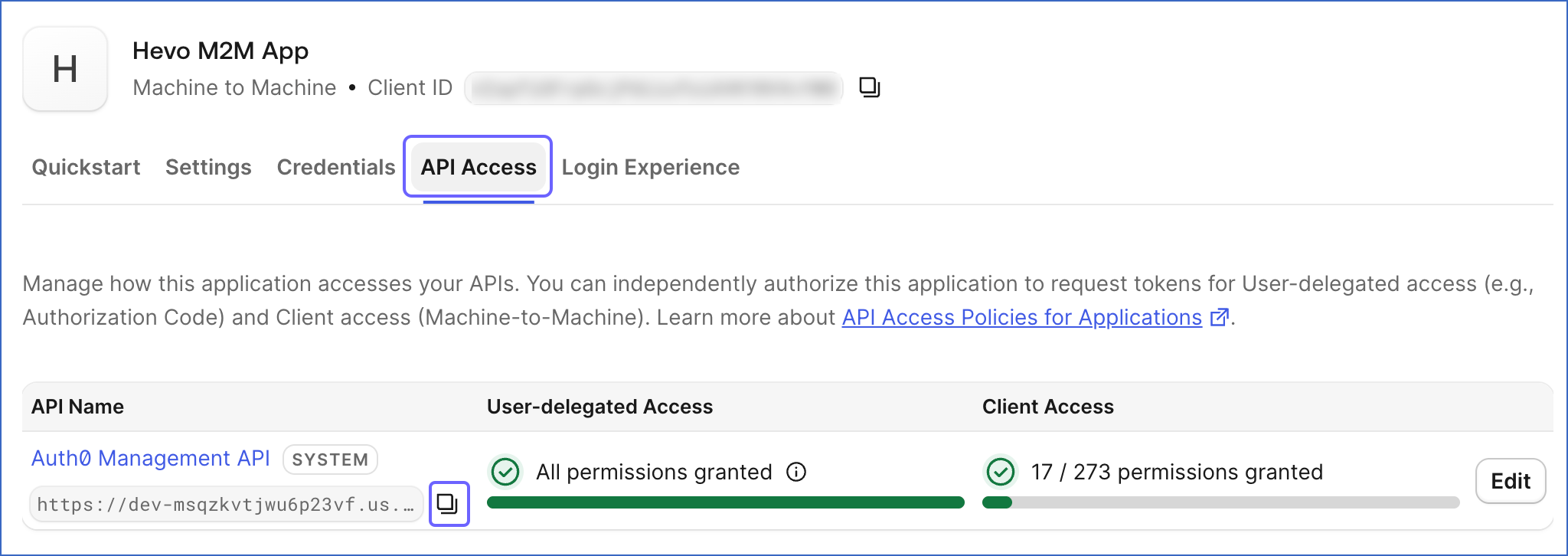Open the Login Experience tab
Screen dimensions: 1568x556
(651, 167)
